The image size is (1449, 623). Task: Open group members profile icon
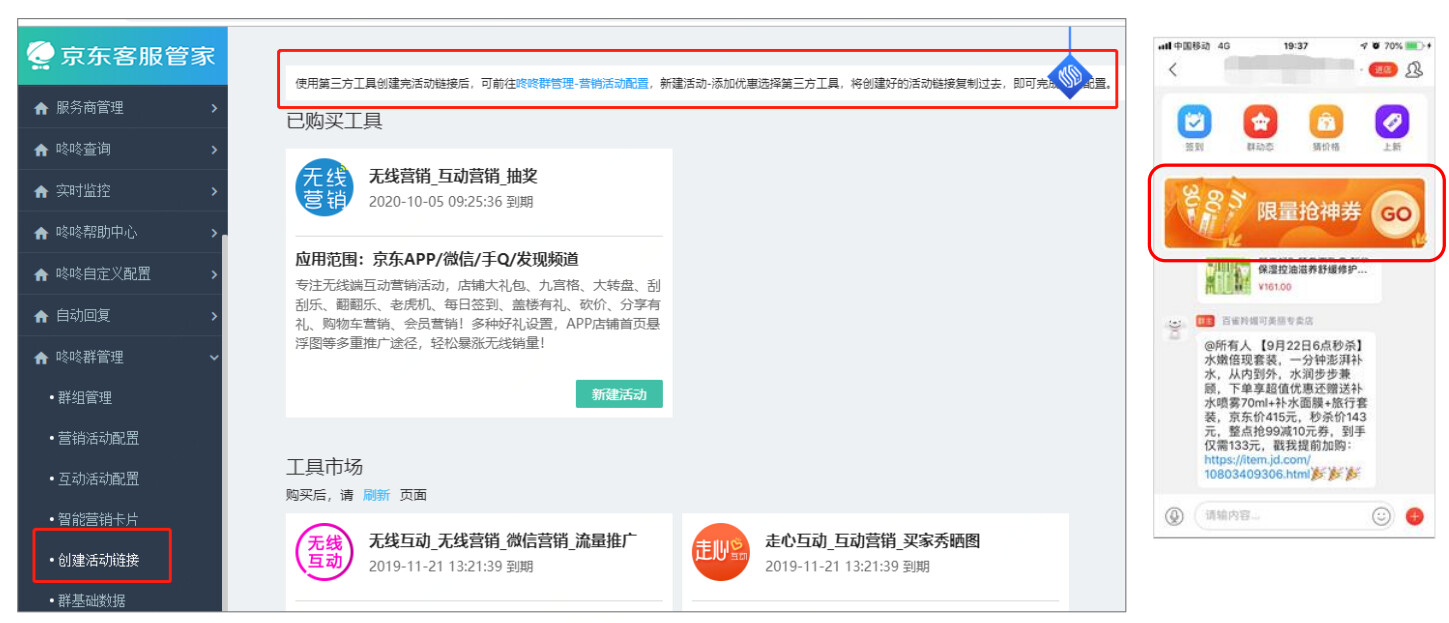1414,70
